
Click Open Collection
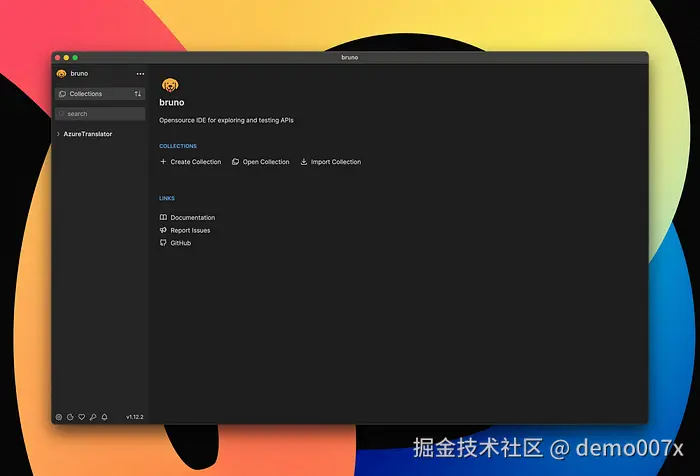[x=266, y=162]
